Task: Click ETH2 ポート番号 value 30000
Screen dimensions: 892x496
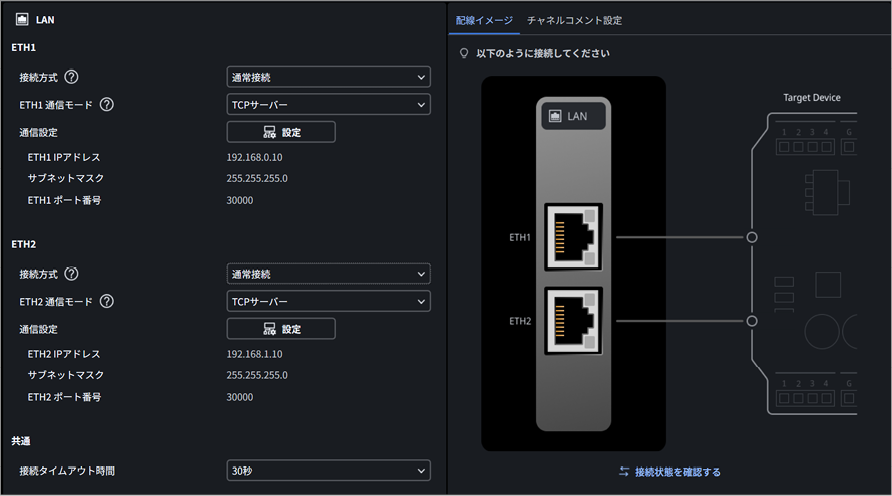Action: coord(239,397)
